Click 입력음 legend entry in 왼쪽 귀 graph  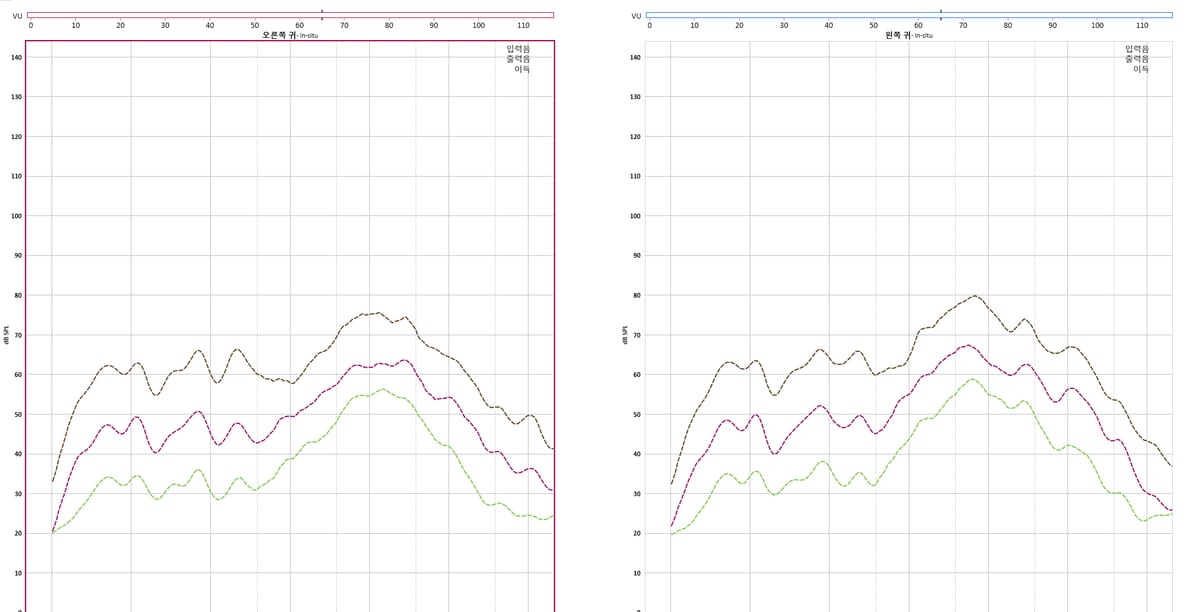point(1137,49)
